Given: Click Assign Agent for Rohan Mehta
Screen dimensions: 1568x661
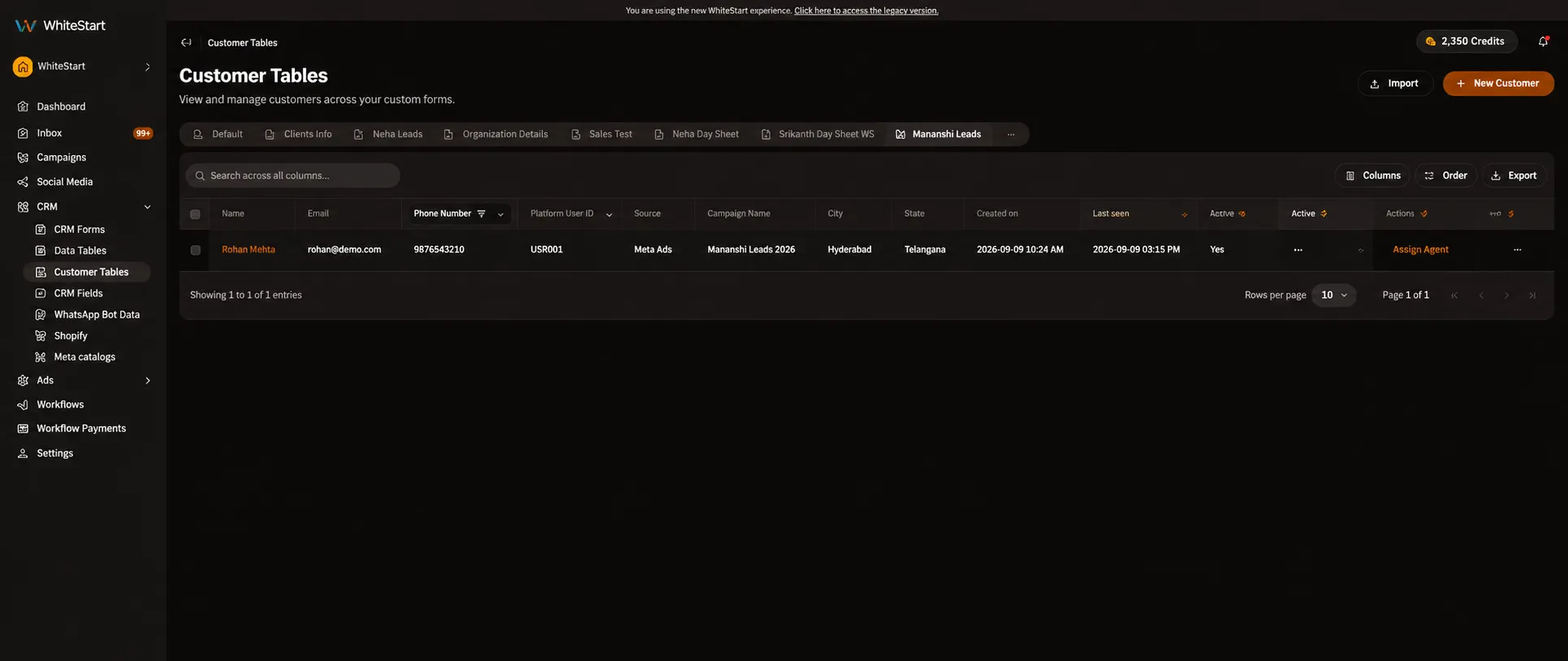Looking at the screenshot, I should pyautogui.click(x=1420, y=249).
